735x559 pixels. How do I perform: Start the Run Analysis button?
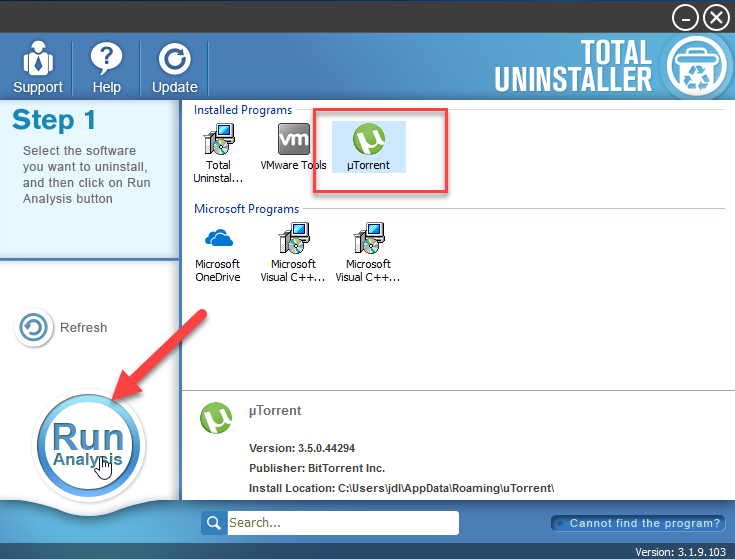pos(89,445)
